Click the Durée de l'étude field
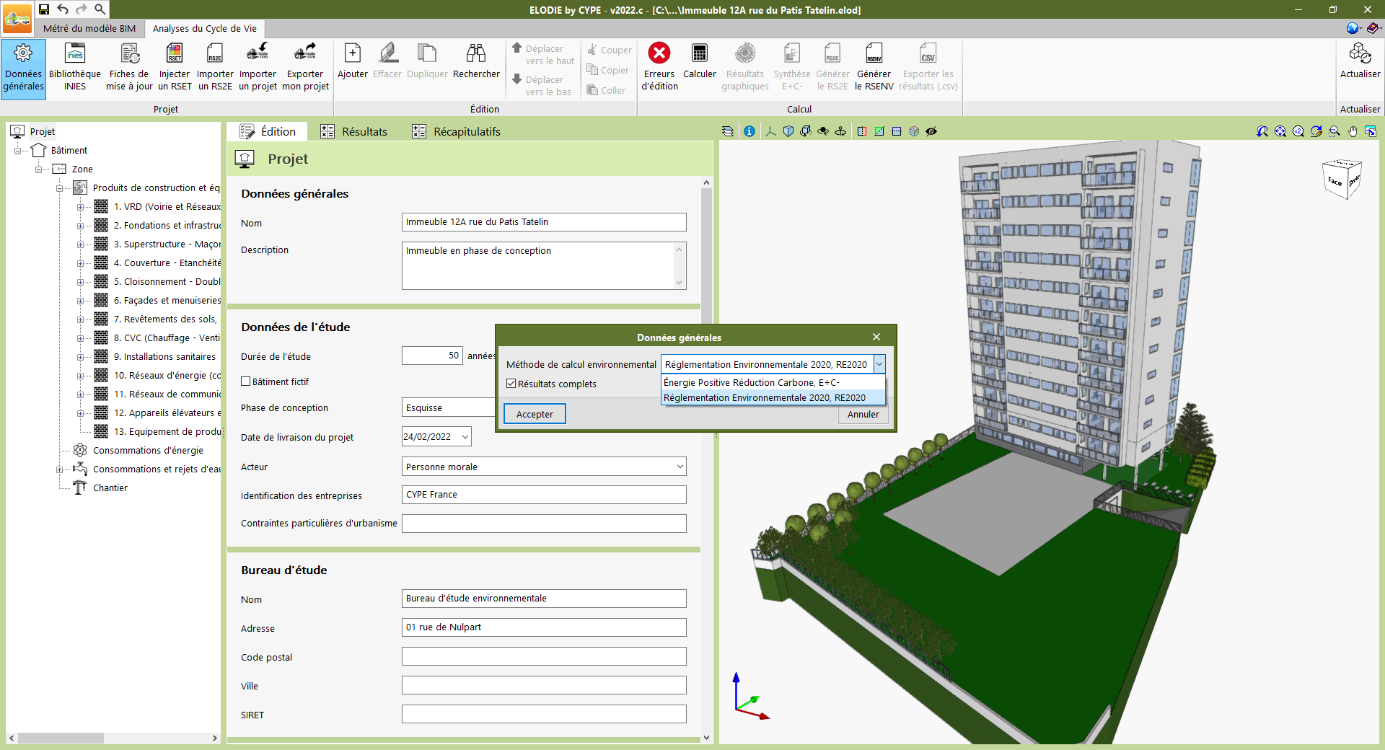The height and width of the screenshot is (750, 1385). [x=432, y=355]
